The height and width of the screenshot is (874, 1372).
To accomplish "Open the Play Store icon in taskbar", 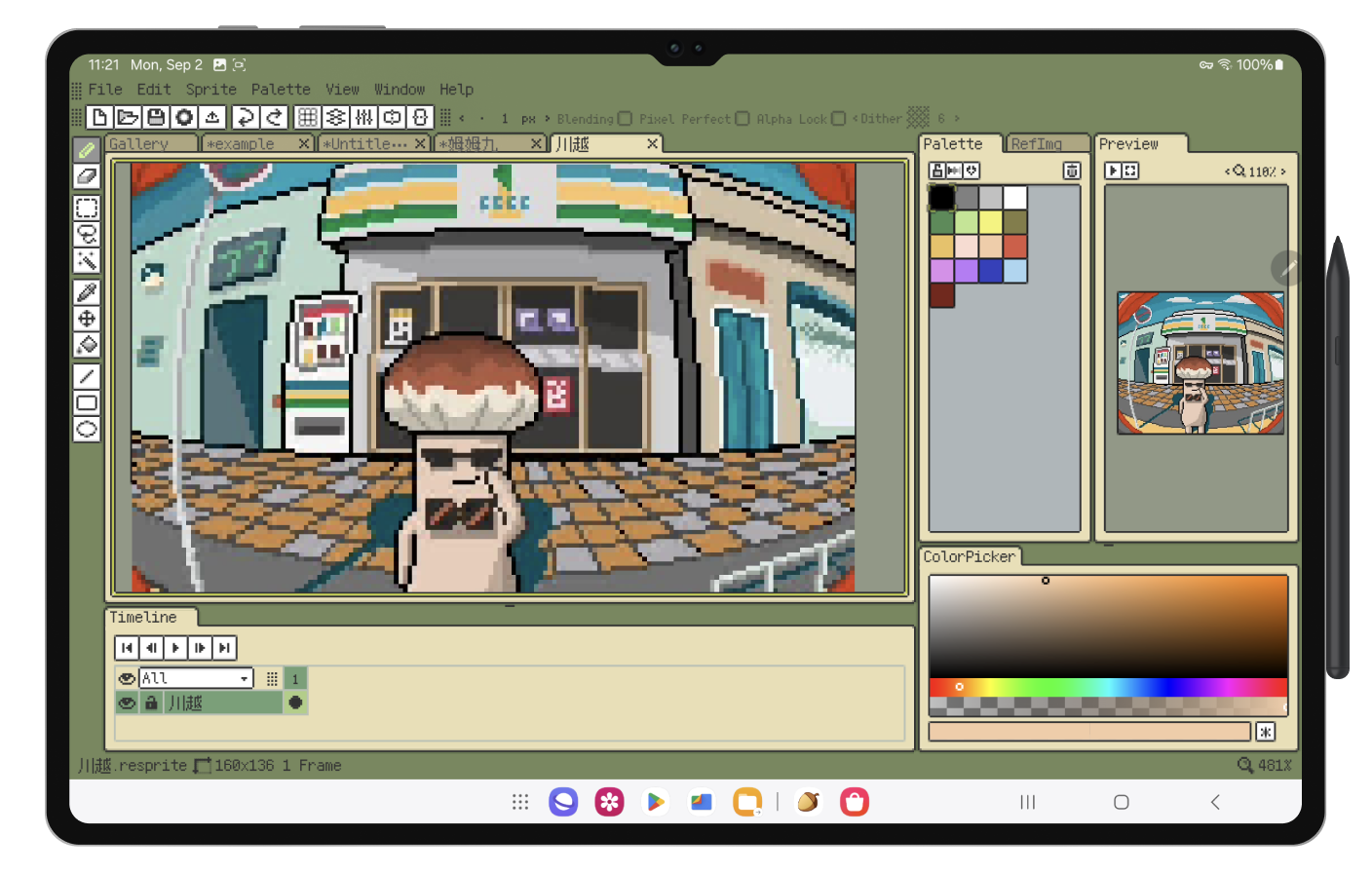I will click(656, 802).
